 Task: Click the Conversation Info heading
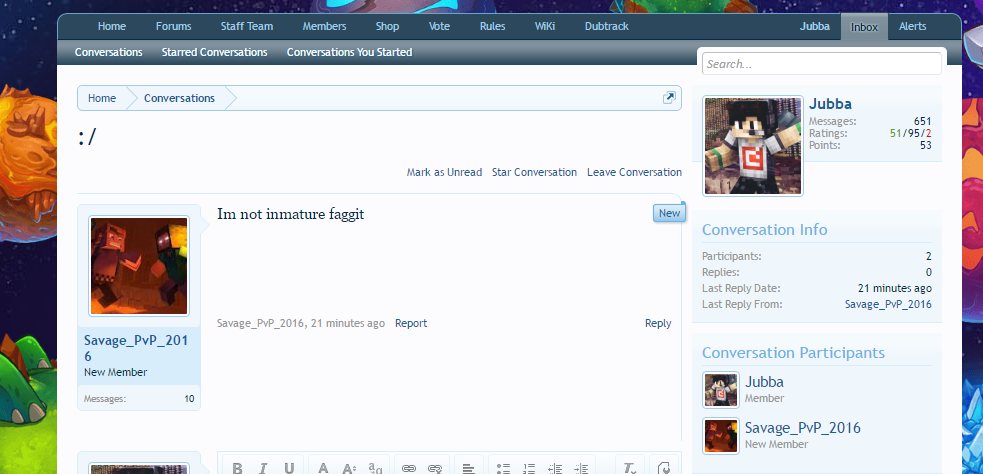pos(764,229)
